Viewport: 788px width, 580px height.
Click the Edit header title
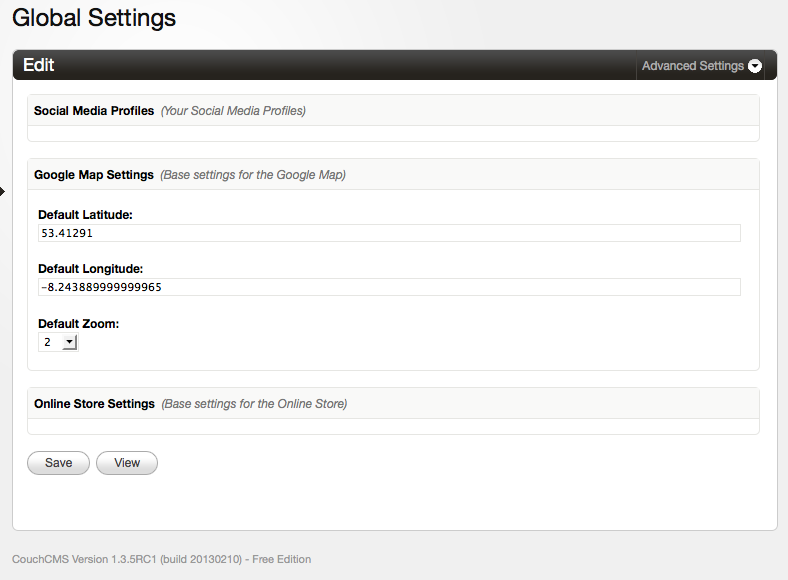[x=38, y=65]
